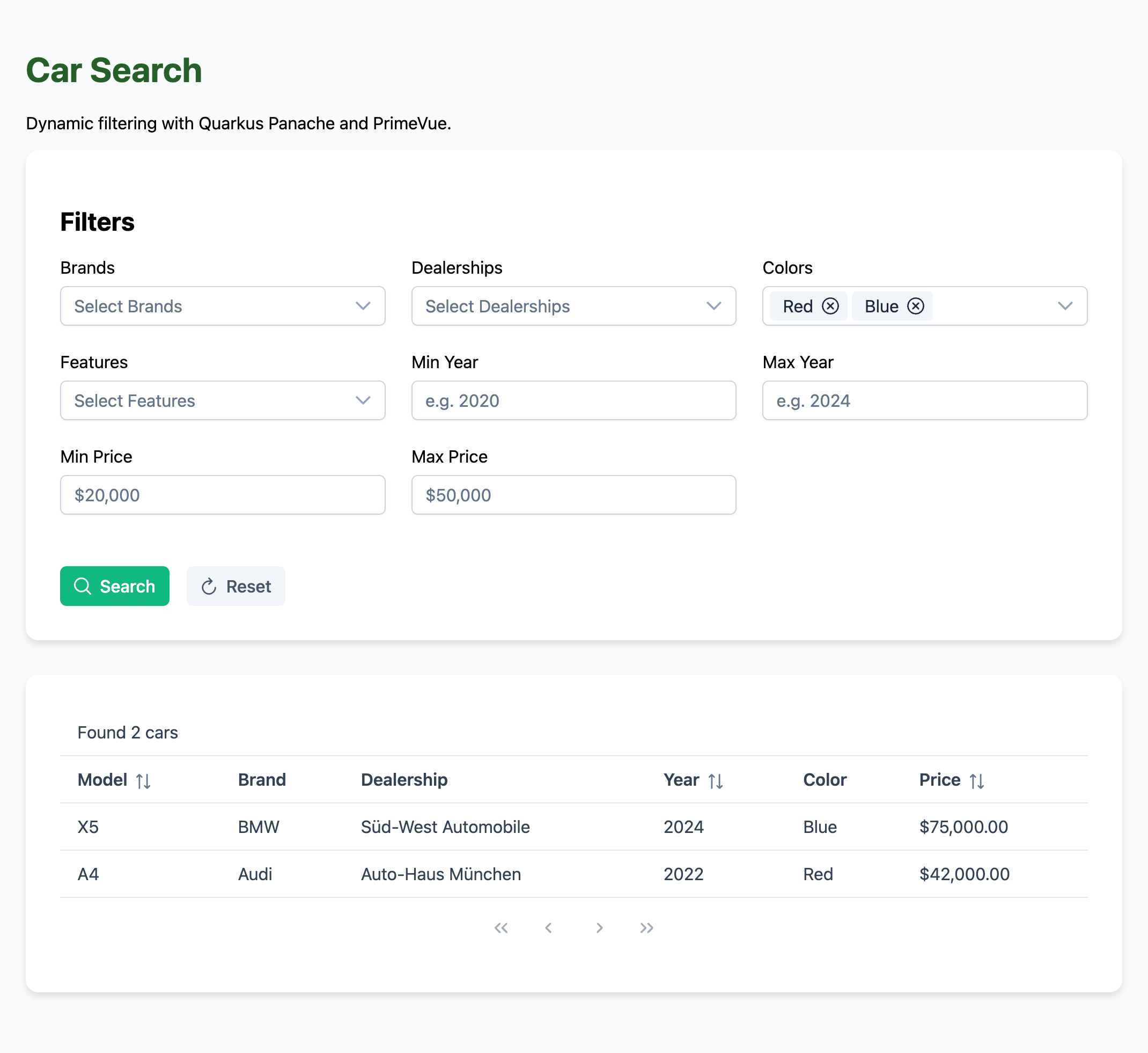
Task: Open the Select Brands dropdown
Action: [x=222, y=306]
